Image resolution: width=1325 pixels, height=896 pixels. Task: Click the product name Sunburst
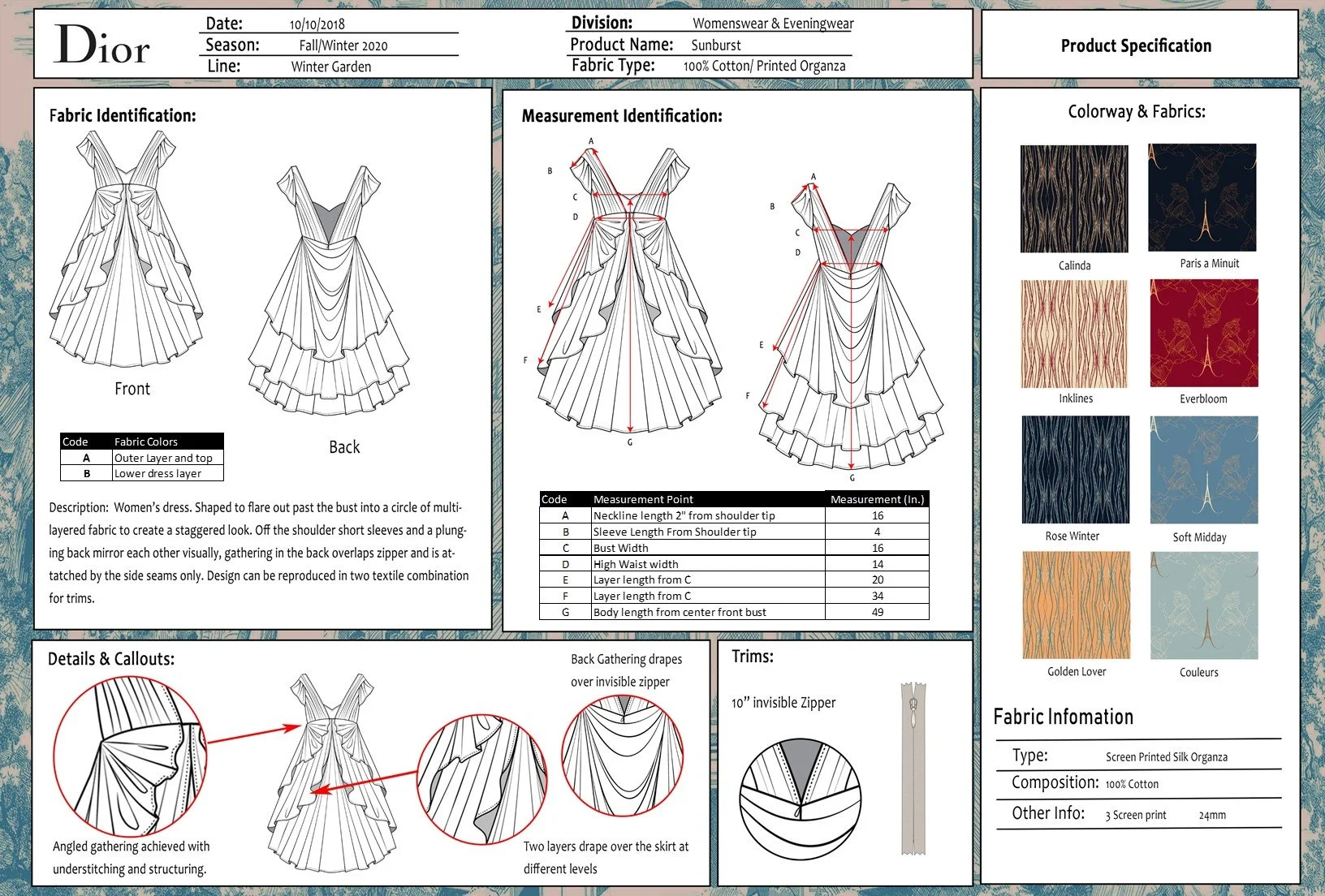tap(716, 45)
